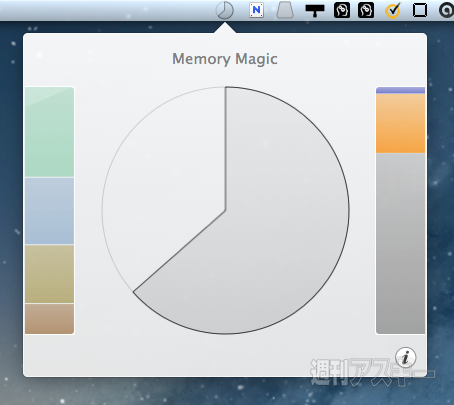The image size is (454, 405).
Task: Open the yellow checkmark circle menu bar icon
Action: pyautogui.click(x=393, y=11)
